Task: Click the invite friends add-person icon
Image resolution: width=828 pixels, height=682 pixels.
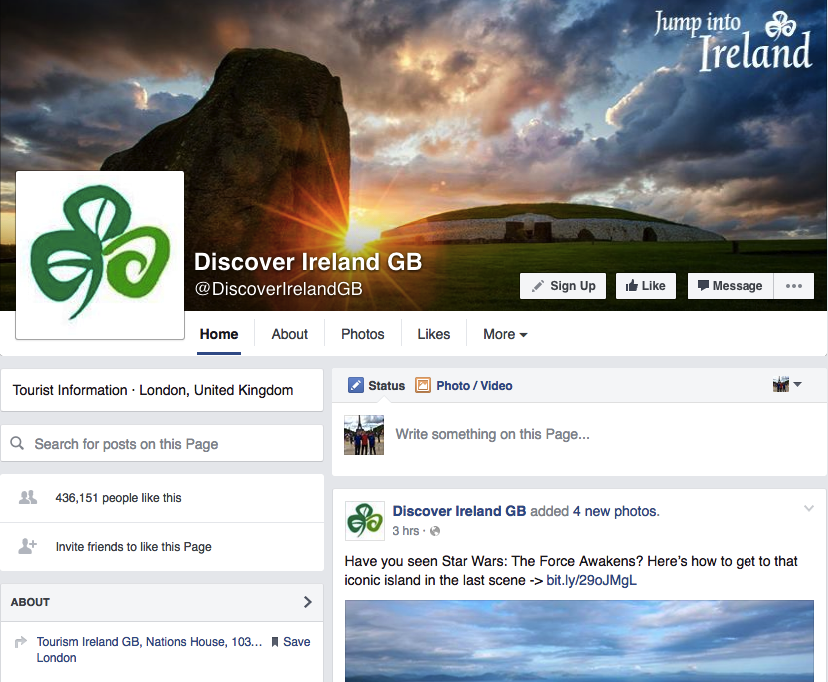Action: [27, 546]
